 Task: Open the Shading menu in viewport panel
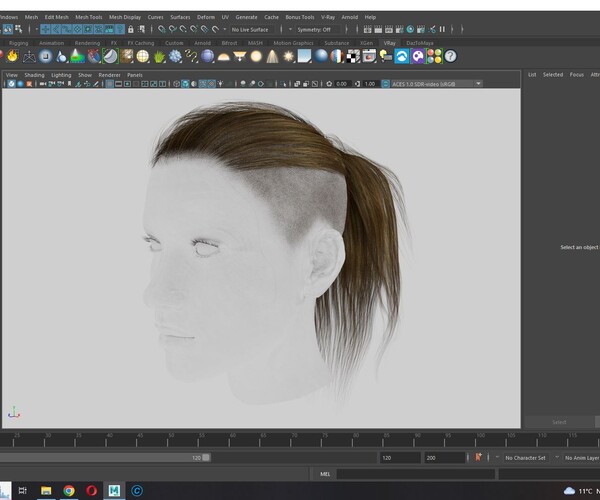(34, 75)
